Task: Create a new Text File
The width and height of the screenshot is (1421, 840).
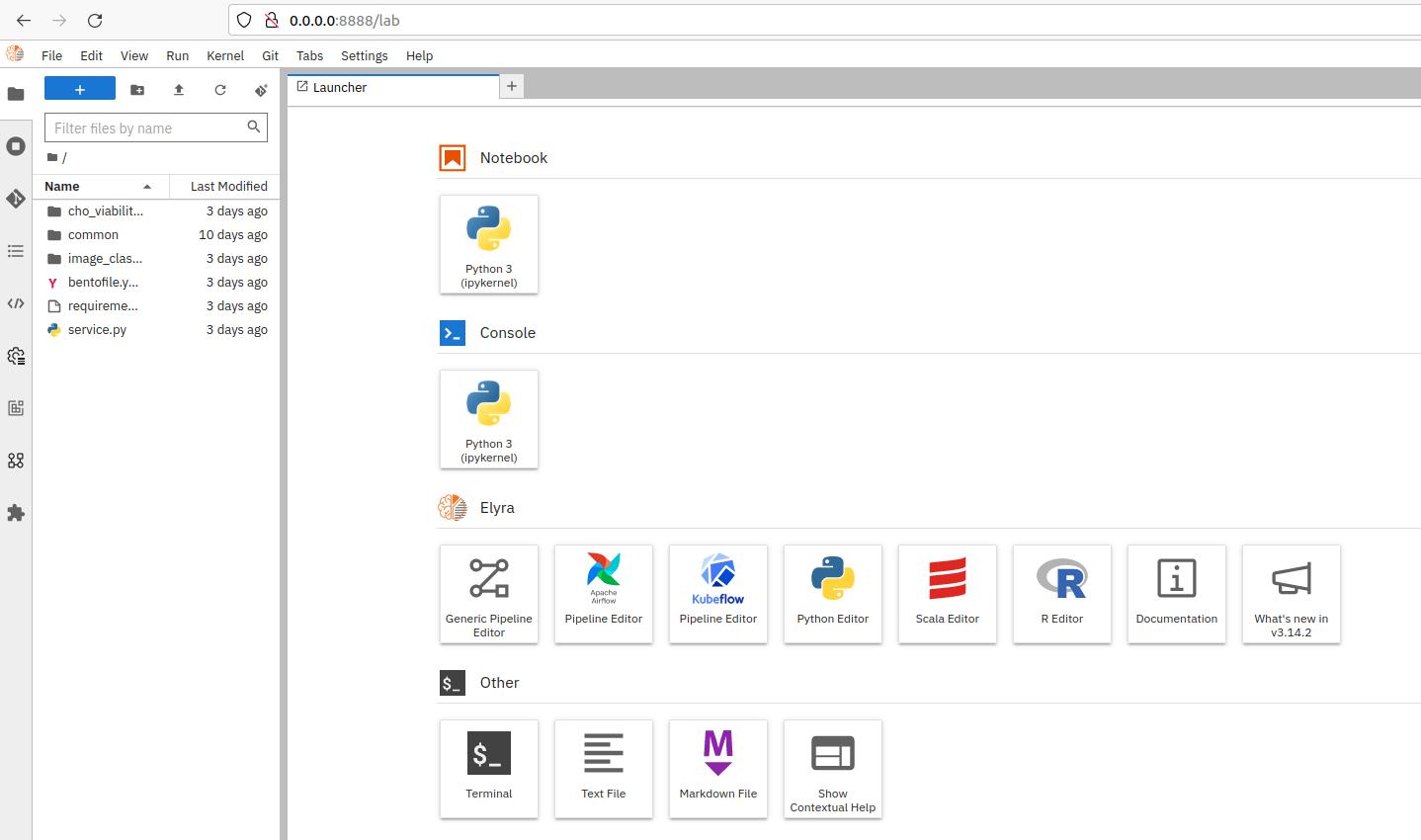Action: tap(604, 769)
